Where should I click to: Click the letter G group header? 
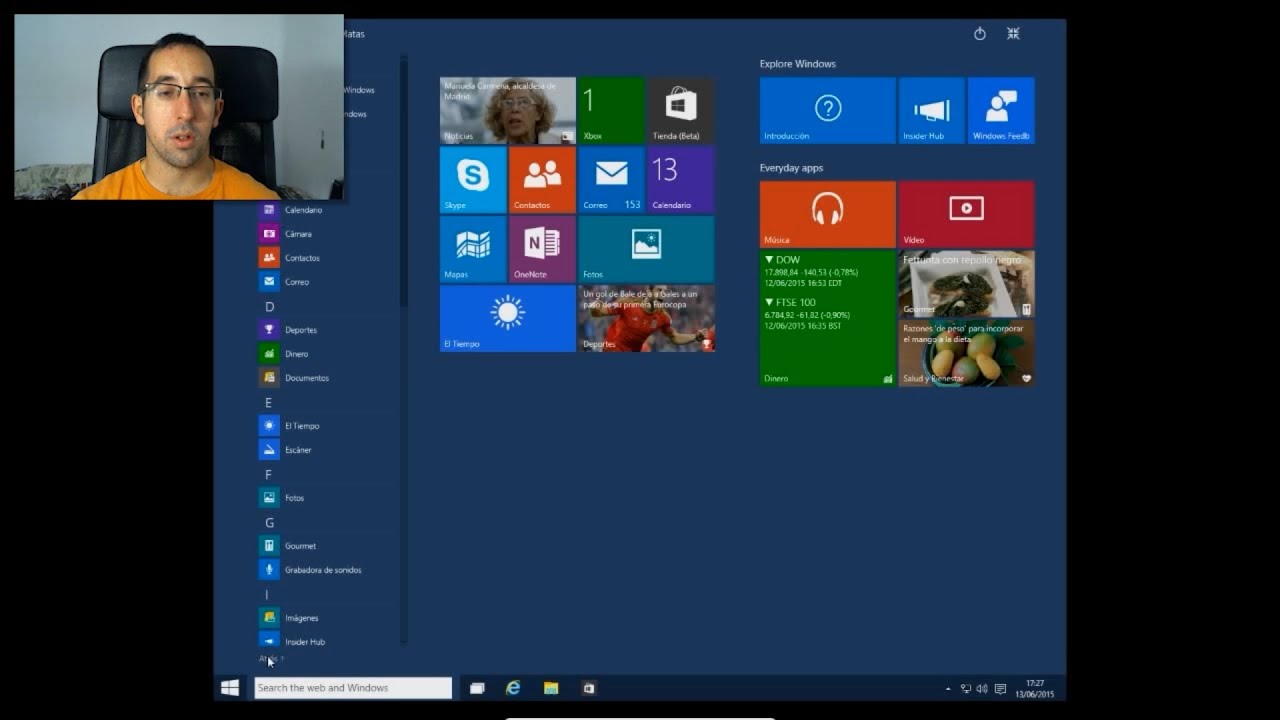click(269, 522)
